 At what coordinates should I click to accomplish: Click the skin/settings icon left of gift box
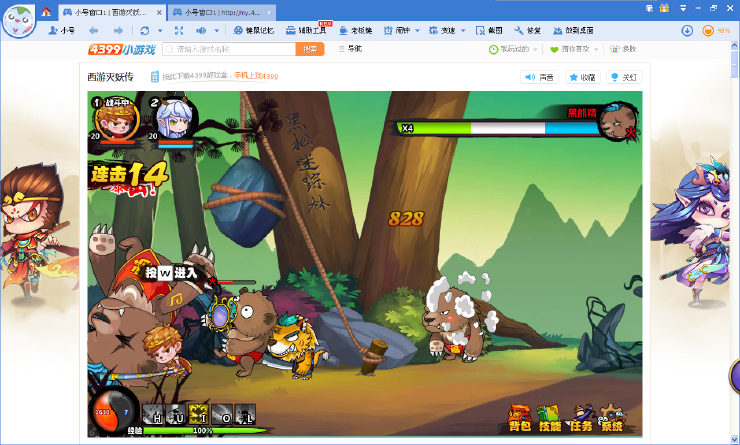[650, 8]
